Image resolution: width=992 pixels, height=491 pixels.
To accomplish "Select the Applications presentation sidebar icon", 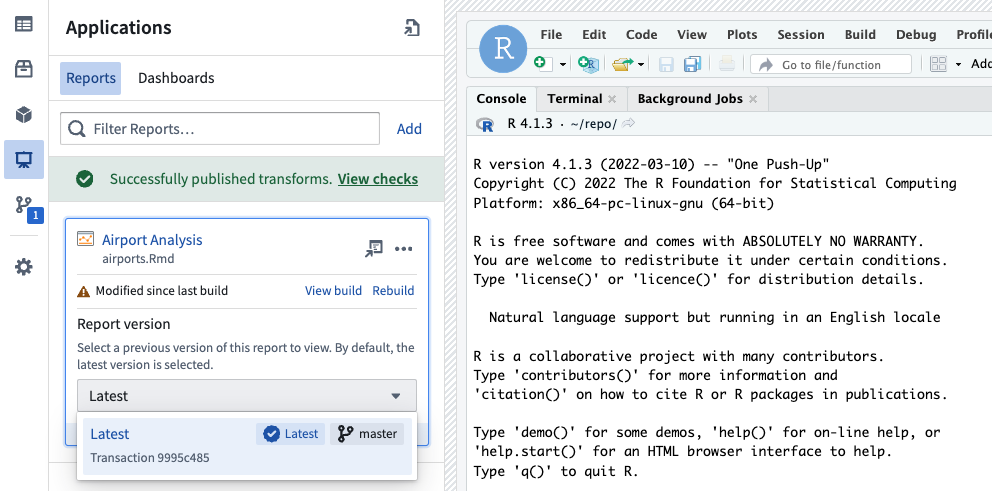I will click(24, 159).
